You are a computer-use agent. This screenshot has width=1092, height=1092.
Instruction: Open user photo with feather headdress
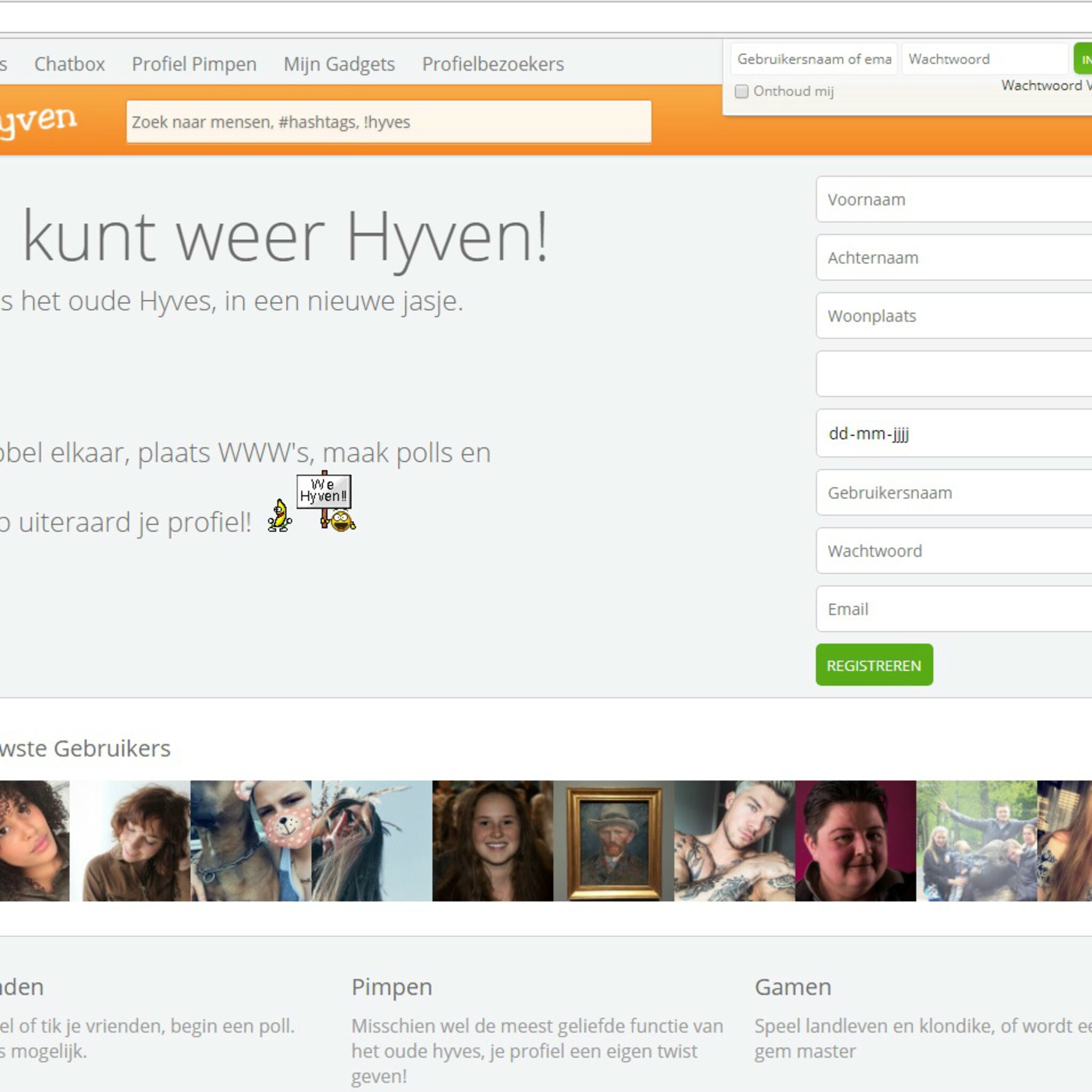pyautogui.click(x=372, y=841)
